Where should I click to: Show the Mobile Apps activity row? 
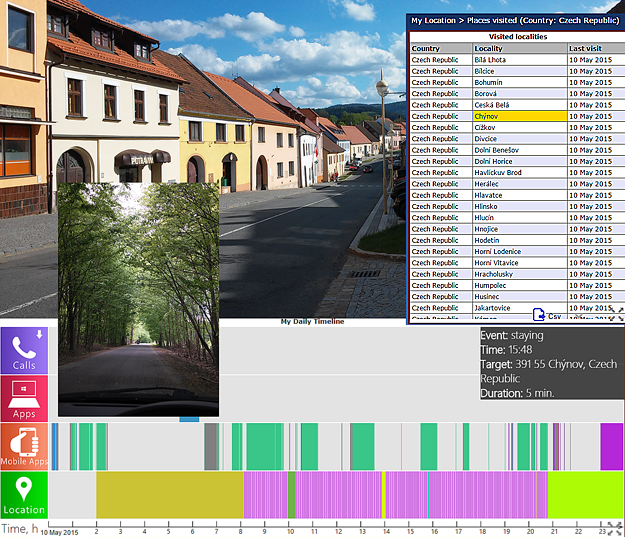[x=24, y=446]
